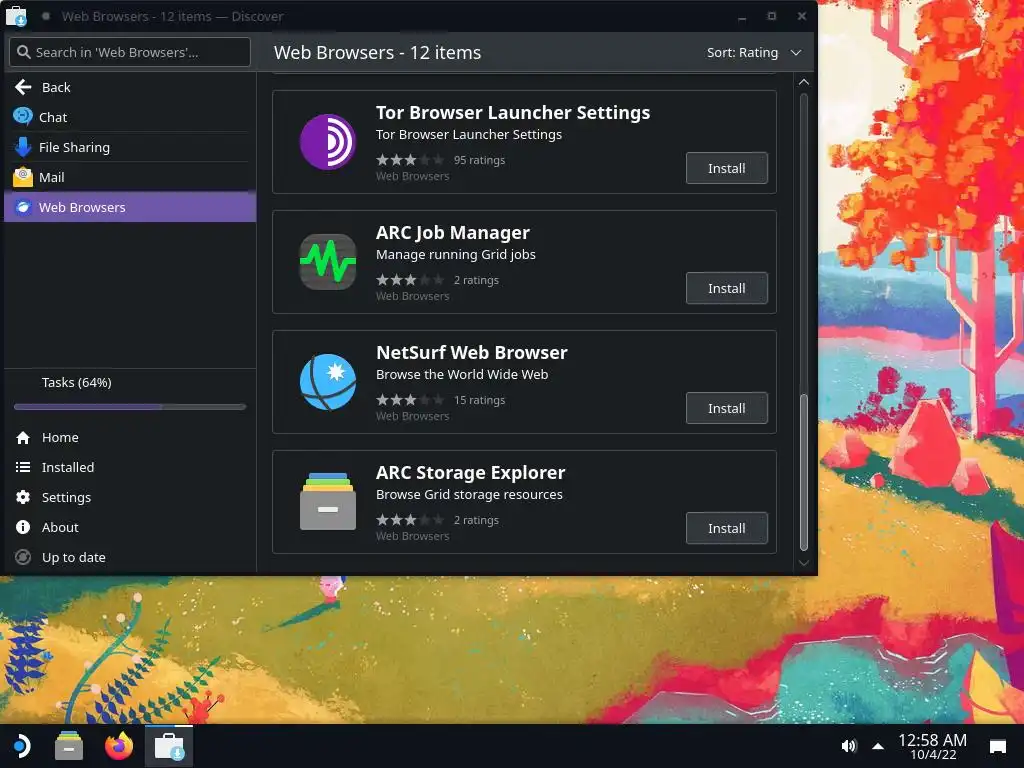Open the file manager from the taskbar
Viewport: 1024px width, 768px height.
point(69,746)
